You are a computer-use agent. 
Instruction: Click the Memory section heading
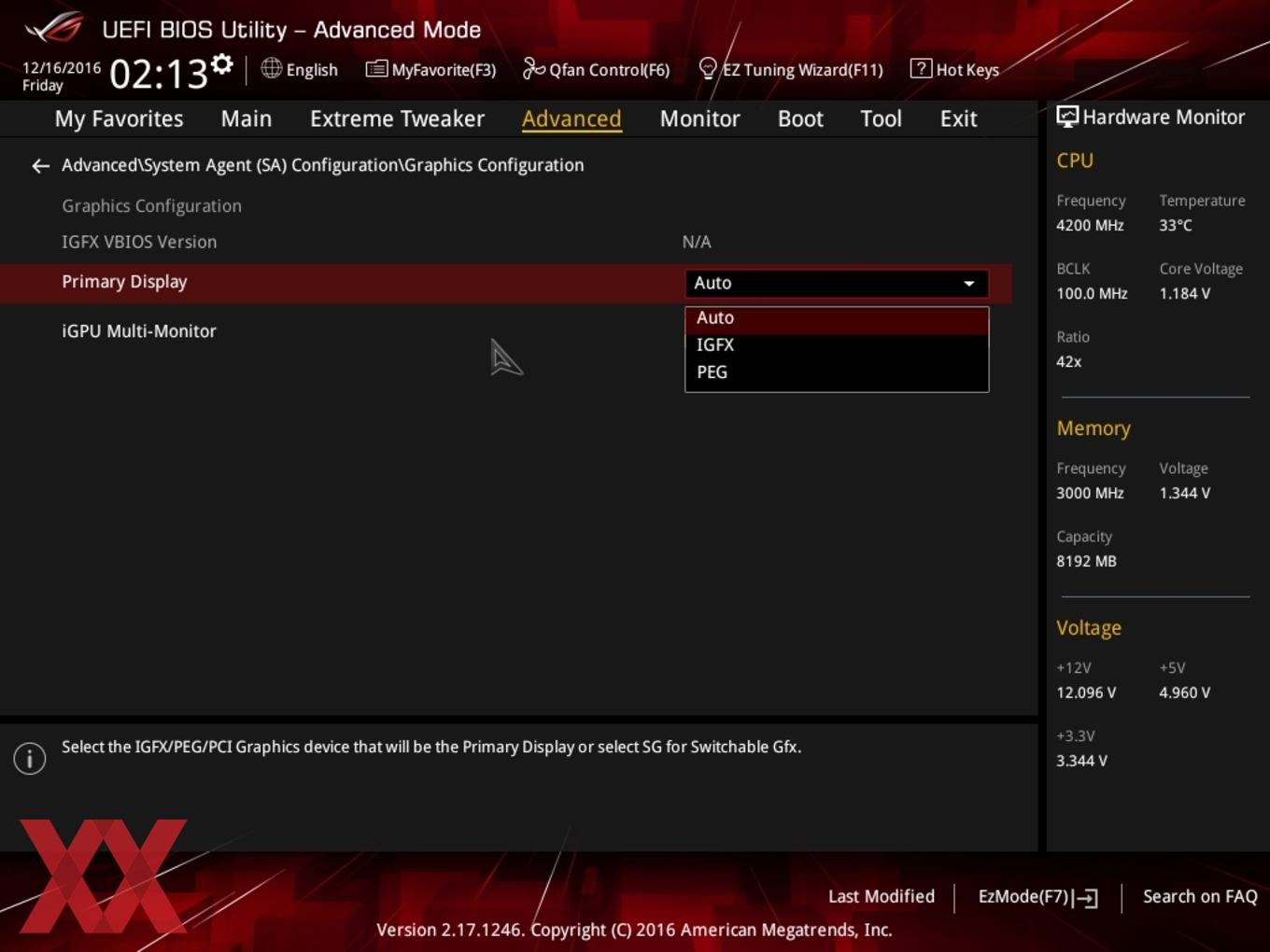(x=1094, y=429)
